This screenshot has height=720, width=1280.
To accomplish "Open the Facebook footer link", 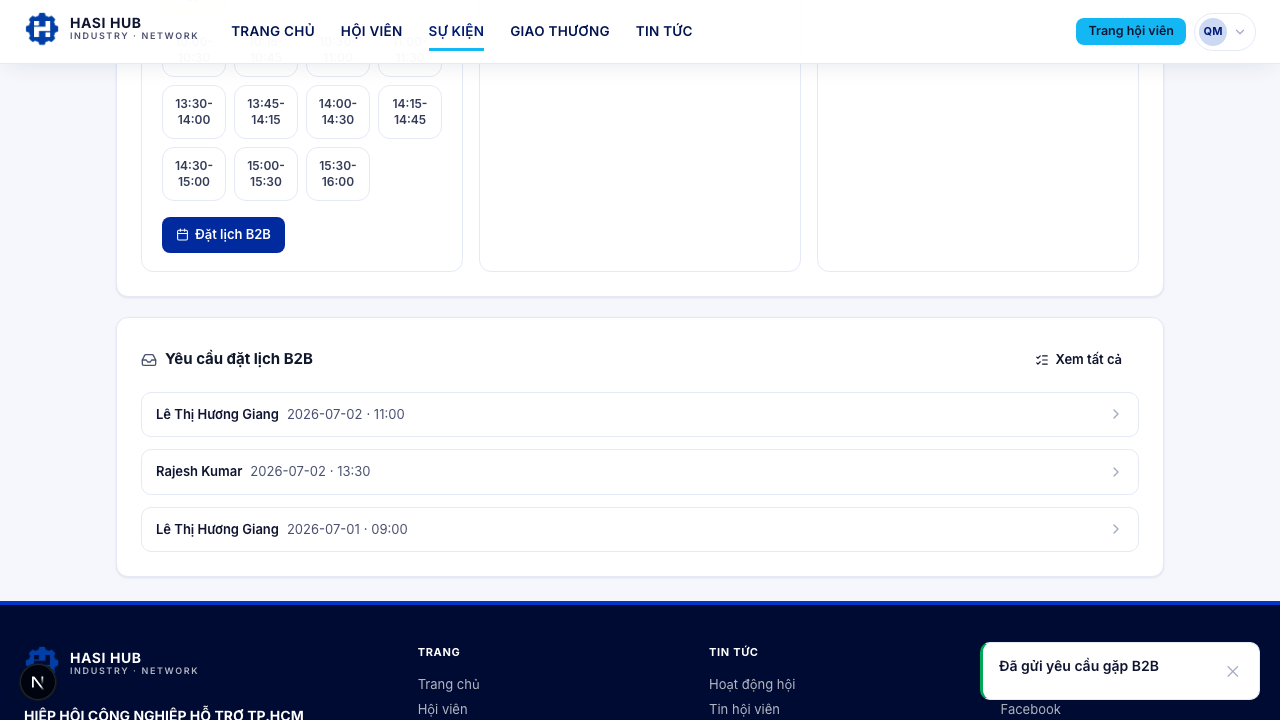I will point(1030,709).
